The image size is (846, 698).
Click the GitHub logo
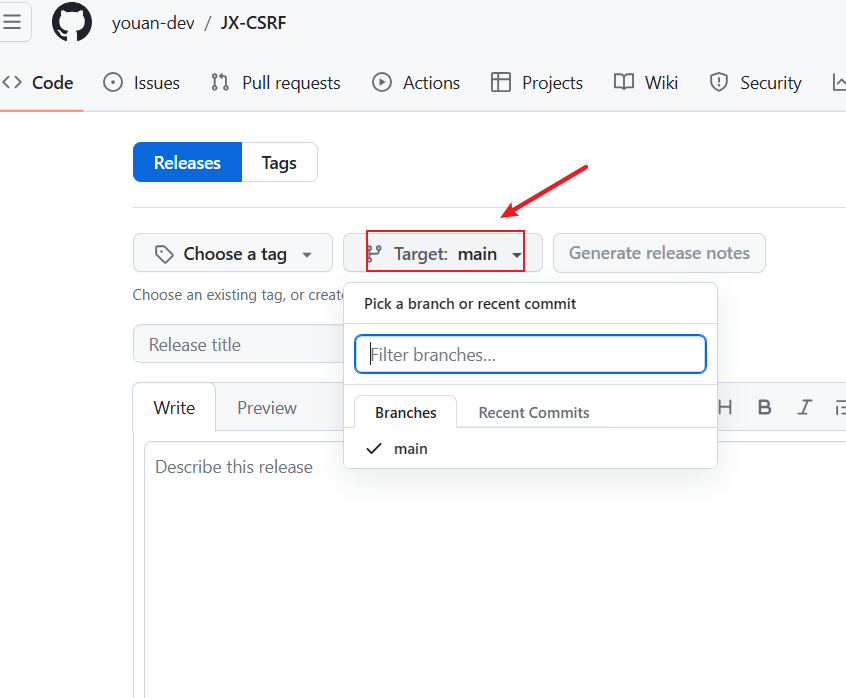(x=72, y=22)
